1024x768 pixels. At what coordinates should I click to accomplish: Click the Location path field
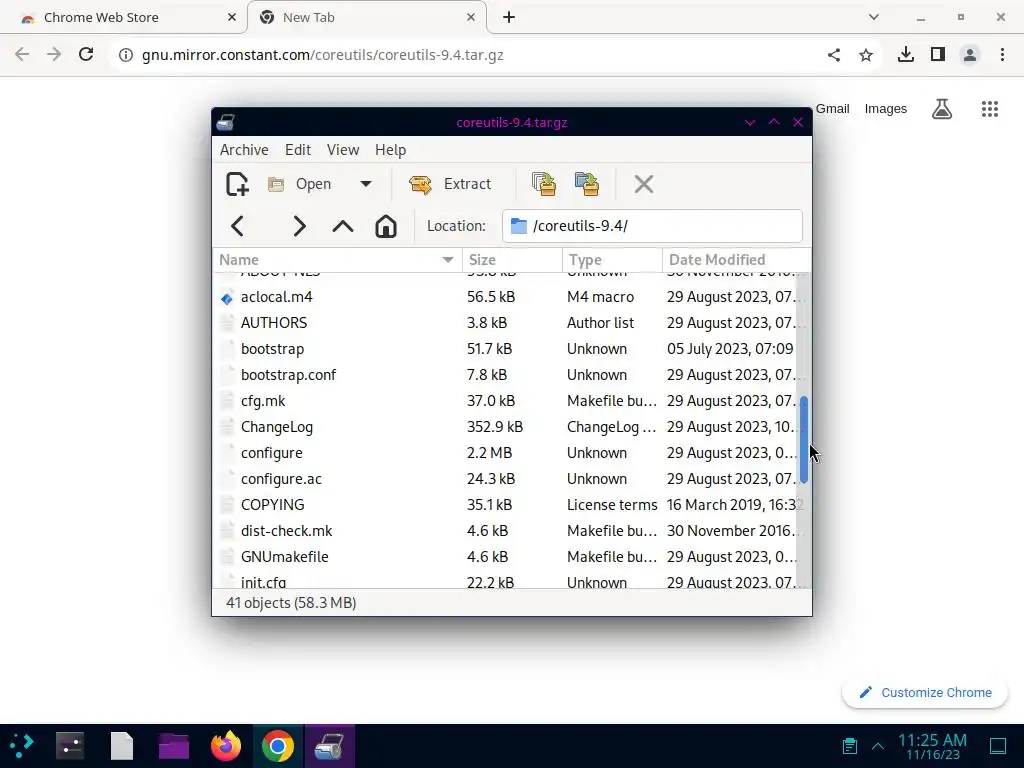(652, 226)
